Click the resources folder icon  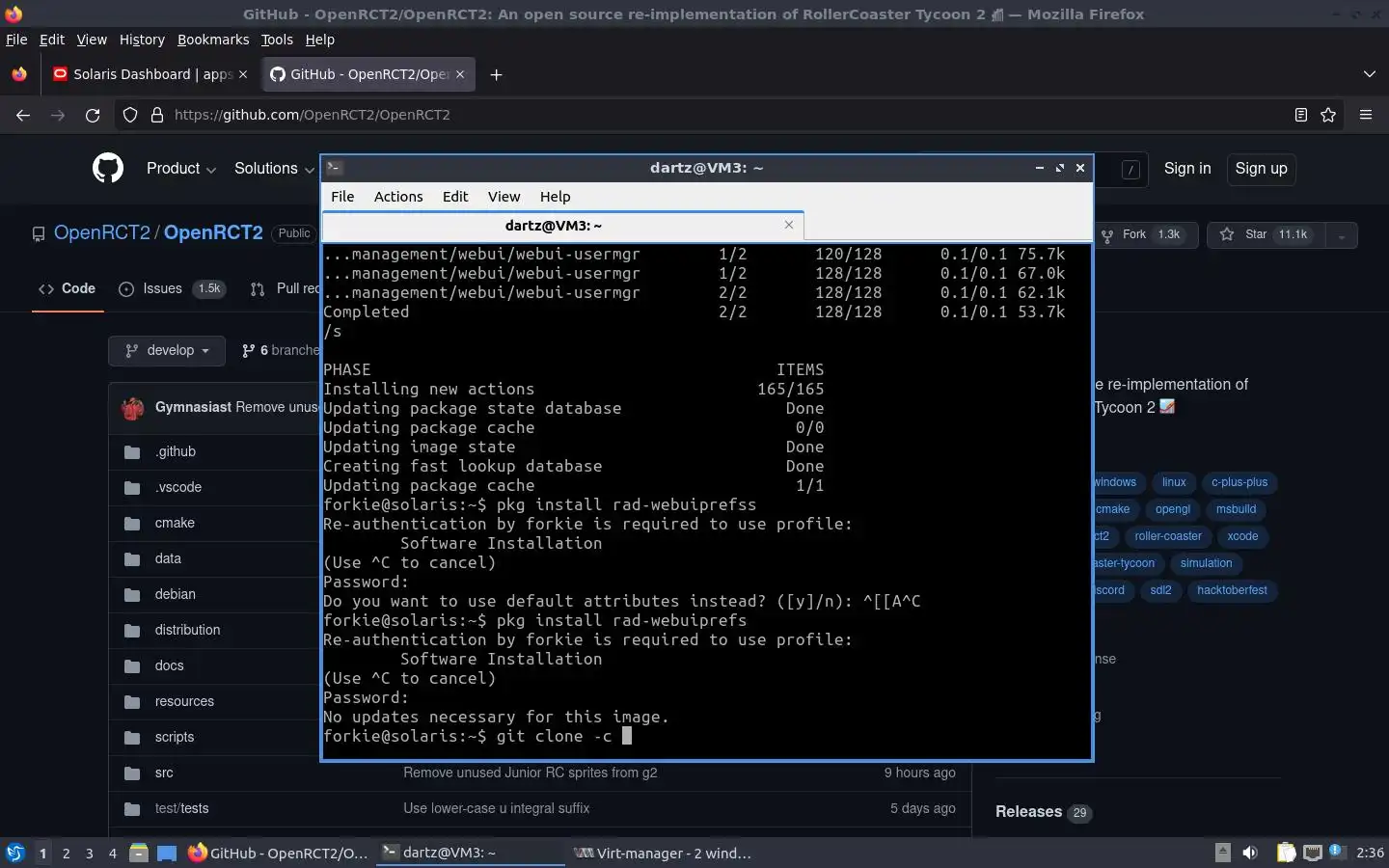click(x=132, y=701)
